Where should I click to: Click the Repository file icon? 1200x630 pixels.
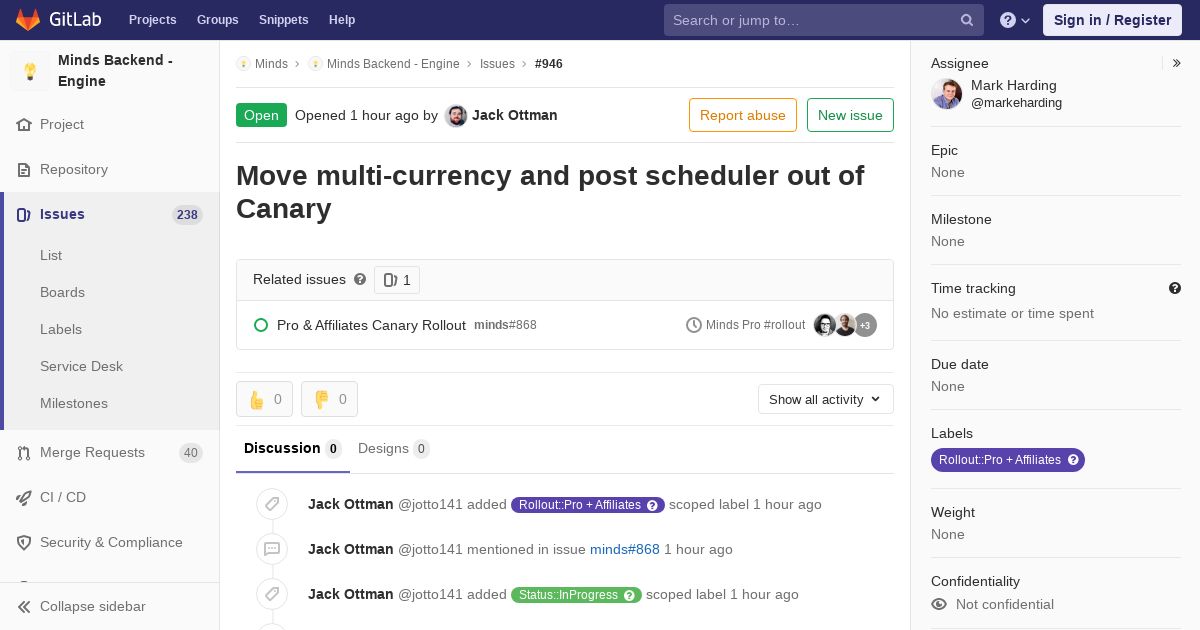pos(24,170)
